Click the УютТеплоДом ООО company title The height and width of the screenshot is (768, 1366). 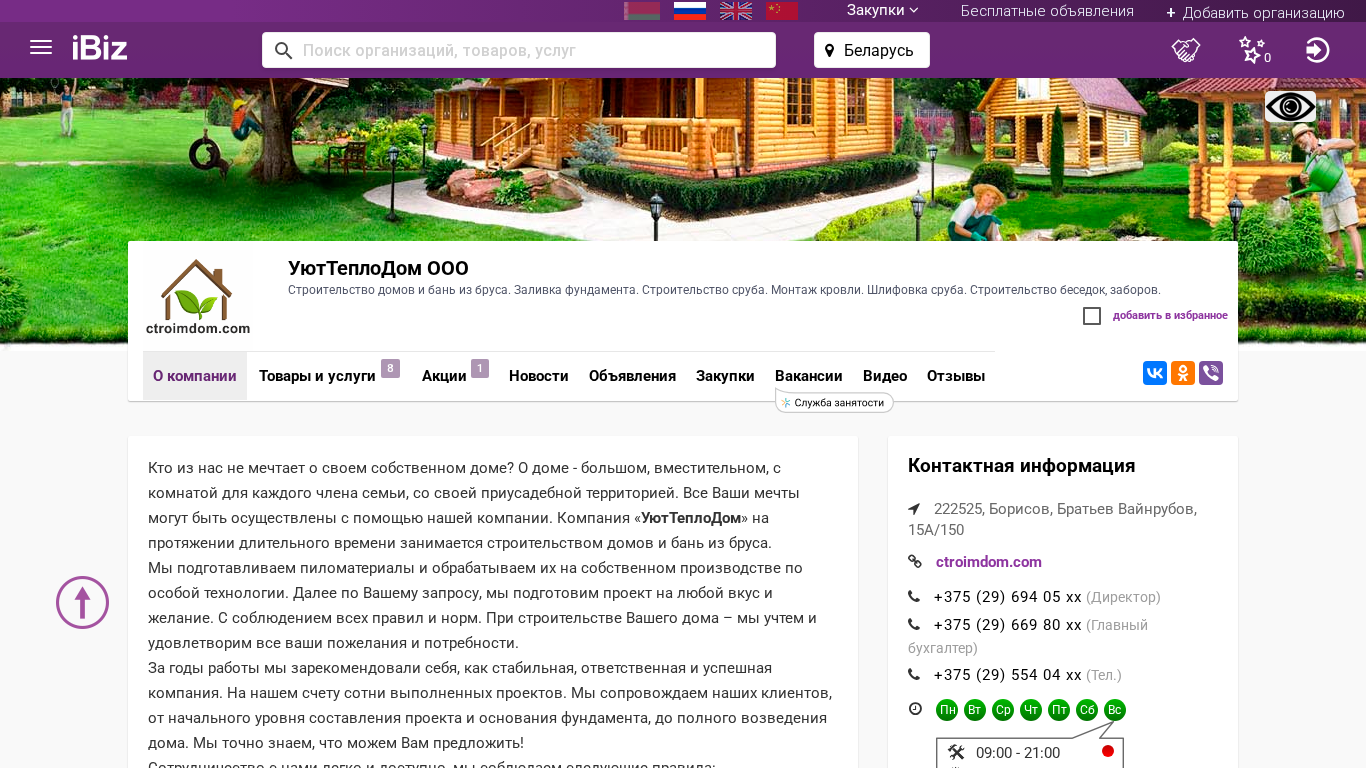point(378,268)
